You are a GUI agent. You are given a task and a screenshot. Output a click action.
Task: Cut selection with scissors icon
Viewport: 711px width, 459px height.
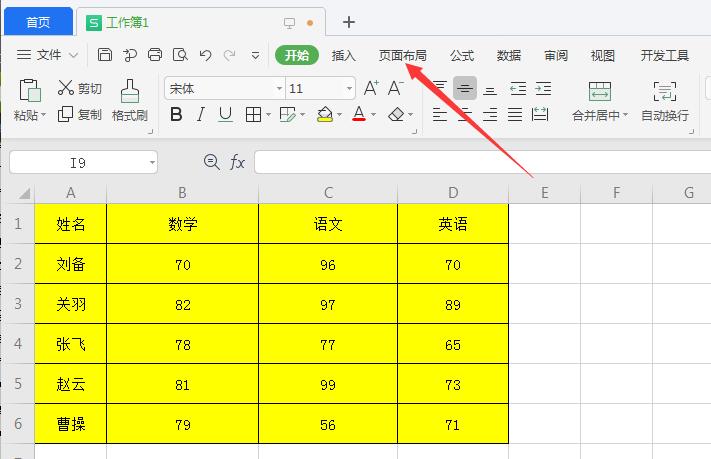click(66, 88)
